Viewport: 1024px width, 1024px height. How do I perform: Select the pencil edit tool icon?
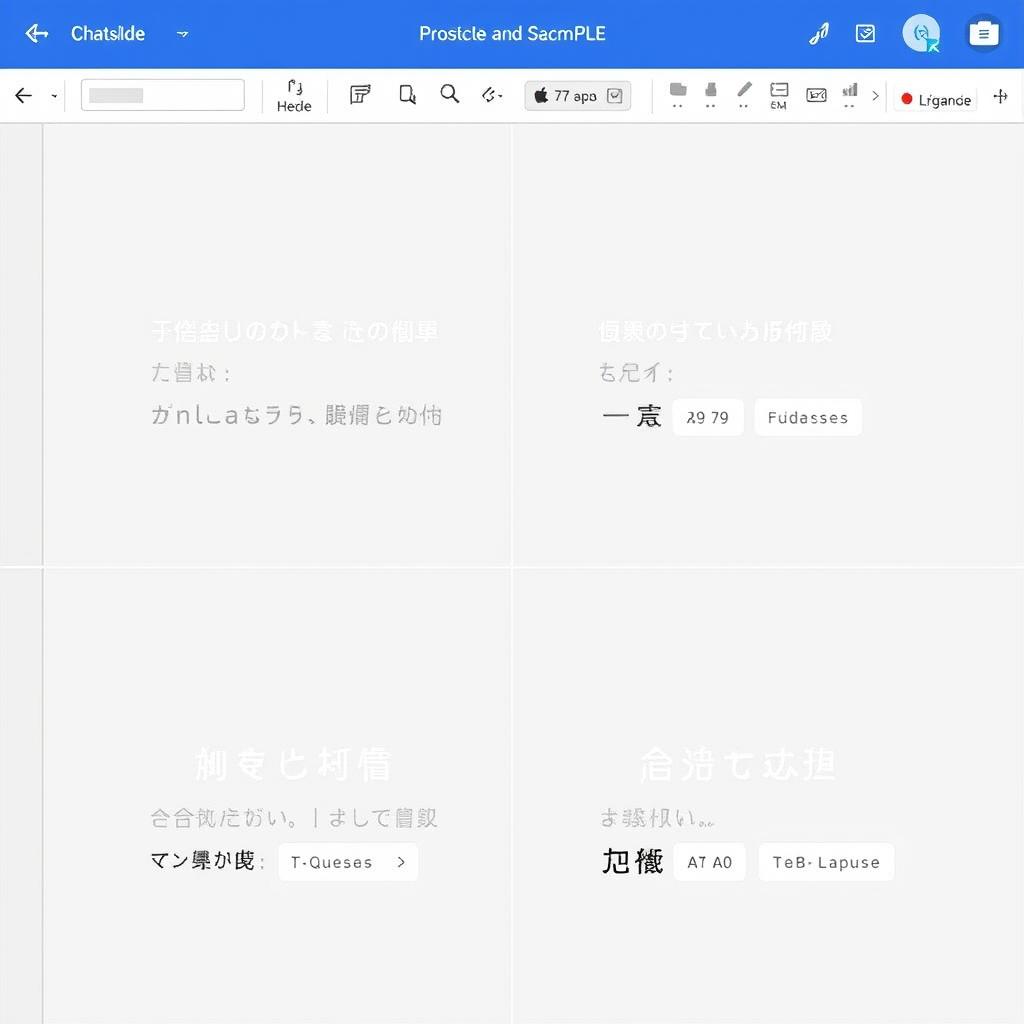point(744,91)
